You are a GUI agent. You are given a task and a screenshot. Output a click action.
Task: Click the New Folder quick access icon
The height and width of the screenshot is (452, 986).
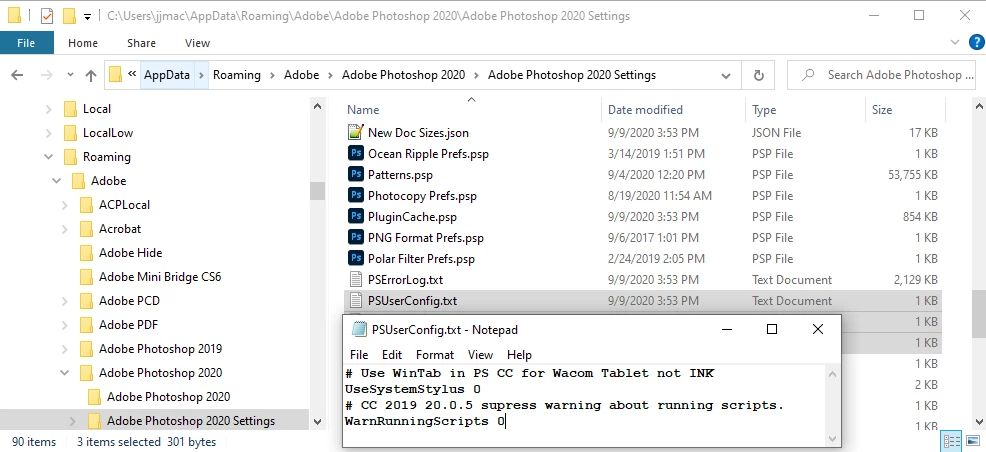(70, 16)
